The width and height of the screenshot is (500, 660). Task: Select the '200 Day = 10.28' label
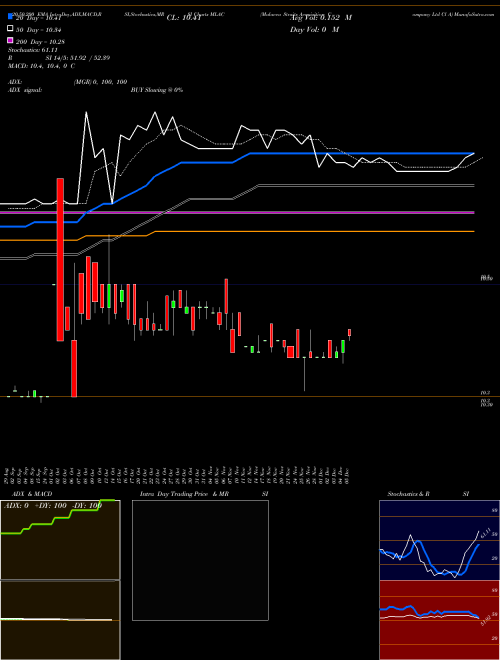pyautogui.click(x=40, y=42)
